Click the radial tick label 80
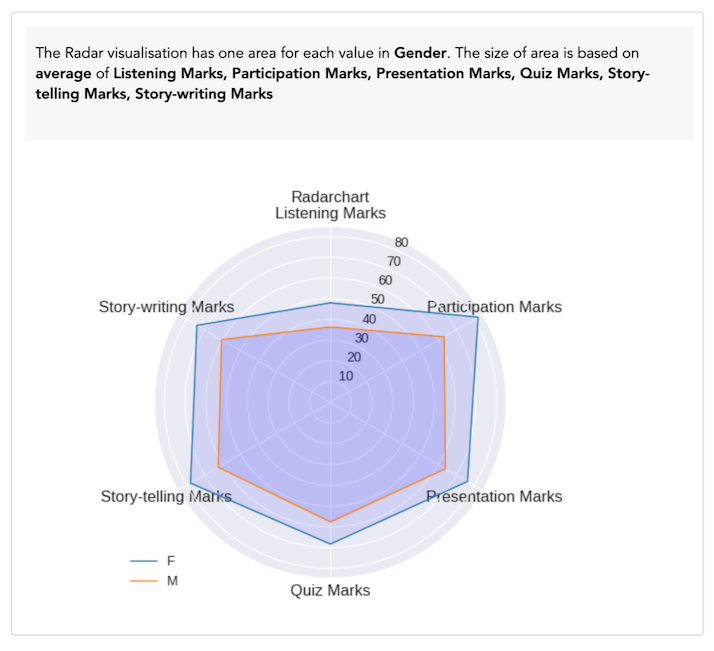714x651 pixels. click(401, 242)
